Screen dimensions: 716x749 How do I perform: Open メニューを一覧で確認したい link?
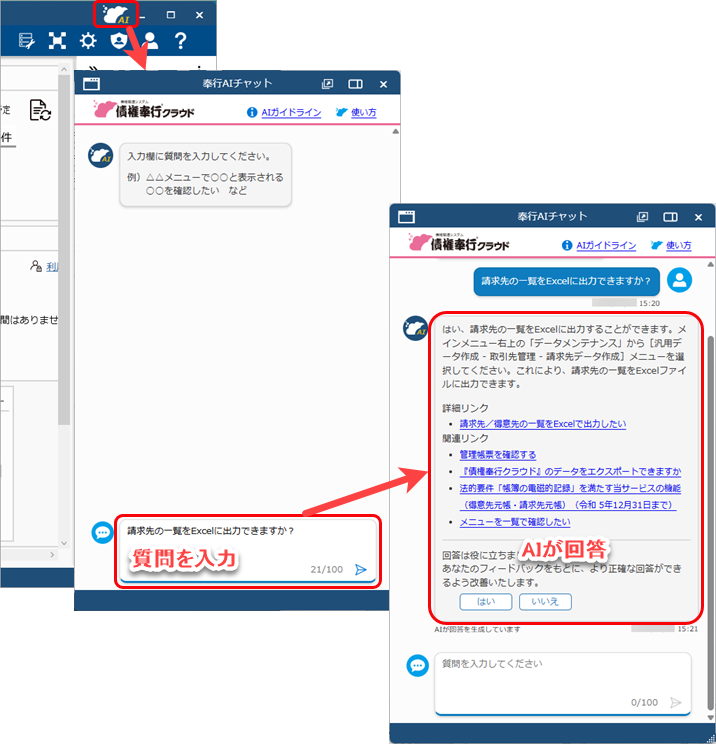pyautogui.click(x=515, y=522)
